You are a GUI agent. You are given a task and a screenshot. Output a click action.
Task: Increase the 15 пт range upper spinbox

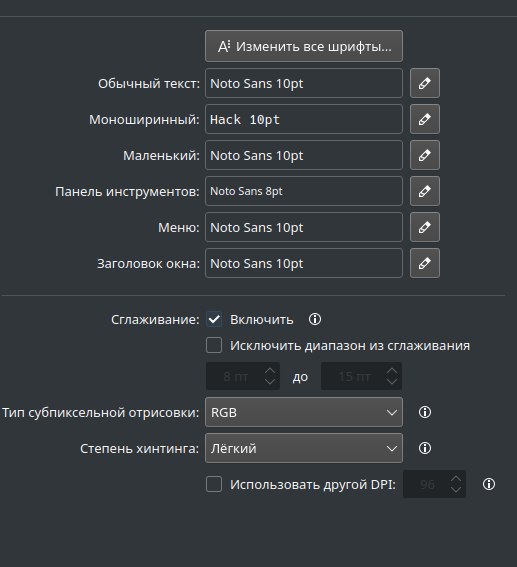(x=392, y=371)
